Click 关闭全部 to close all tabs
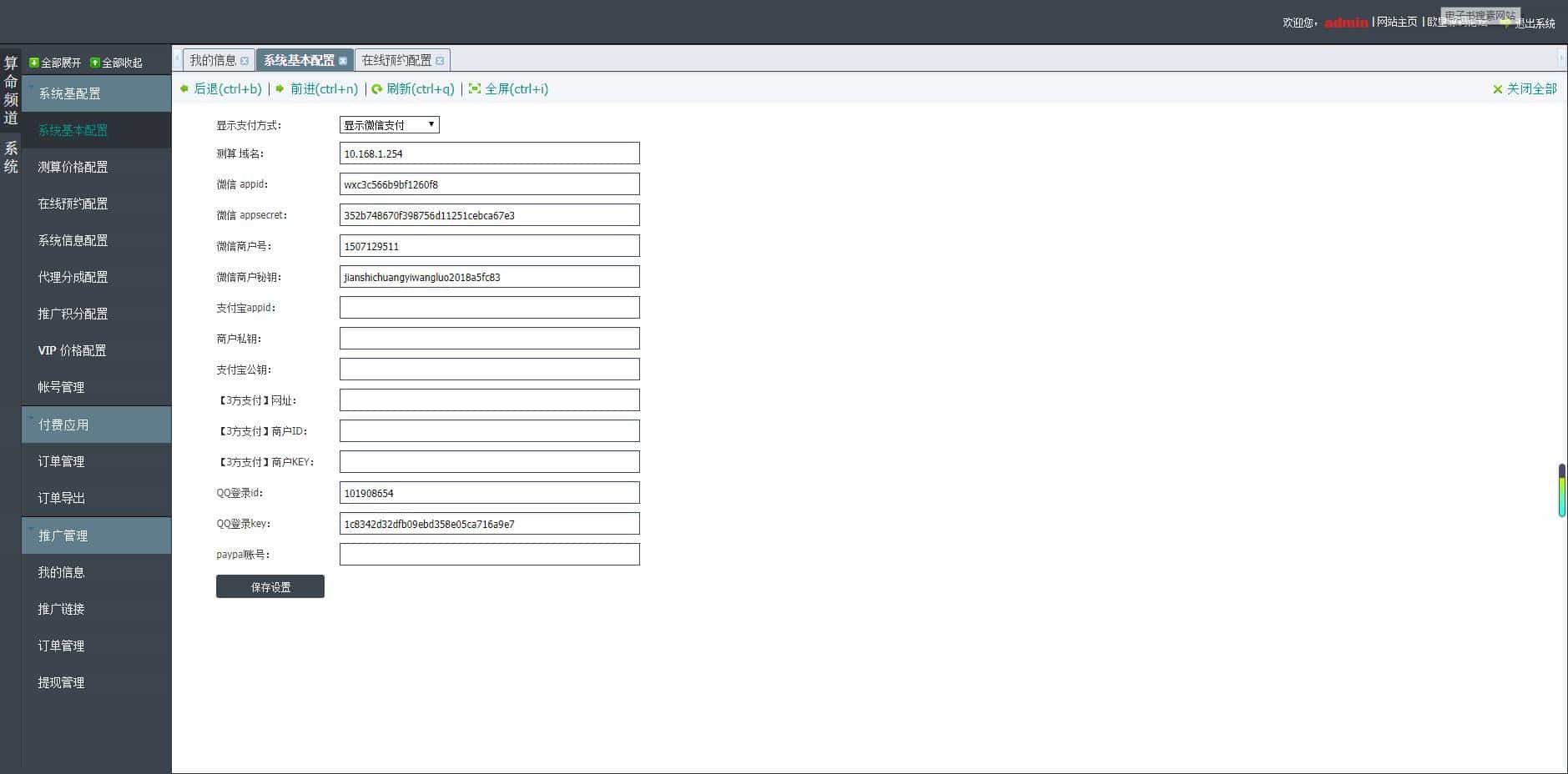Image resolution: width=1568 pixels, height=774 pixels. pos(1525,89)
